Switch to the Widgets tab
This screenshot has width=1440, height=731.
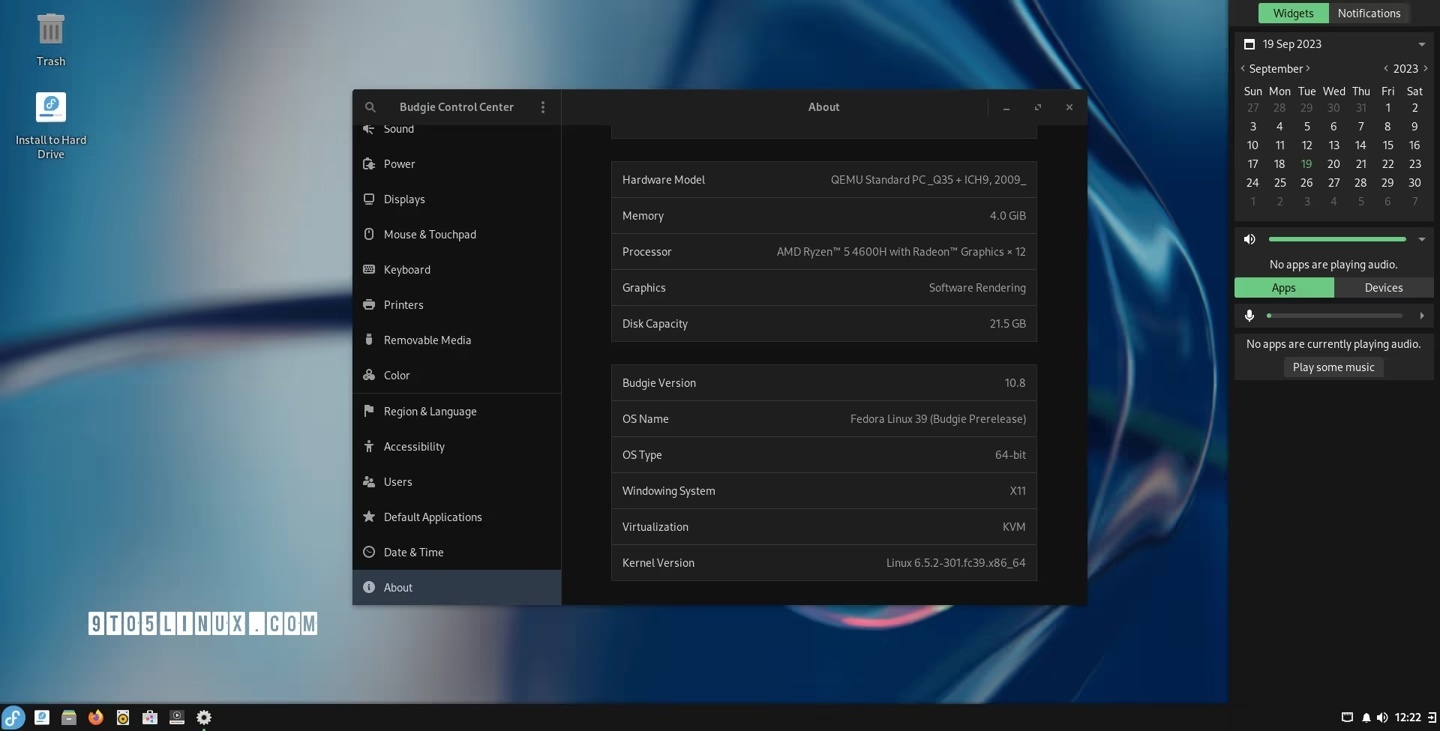[x=1293, y=13]
